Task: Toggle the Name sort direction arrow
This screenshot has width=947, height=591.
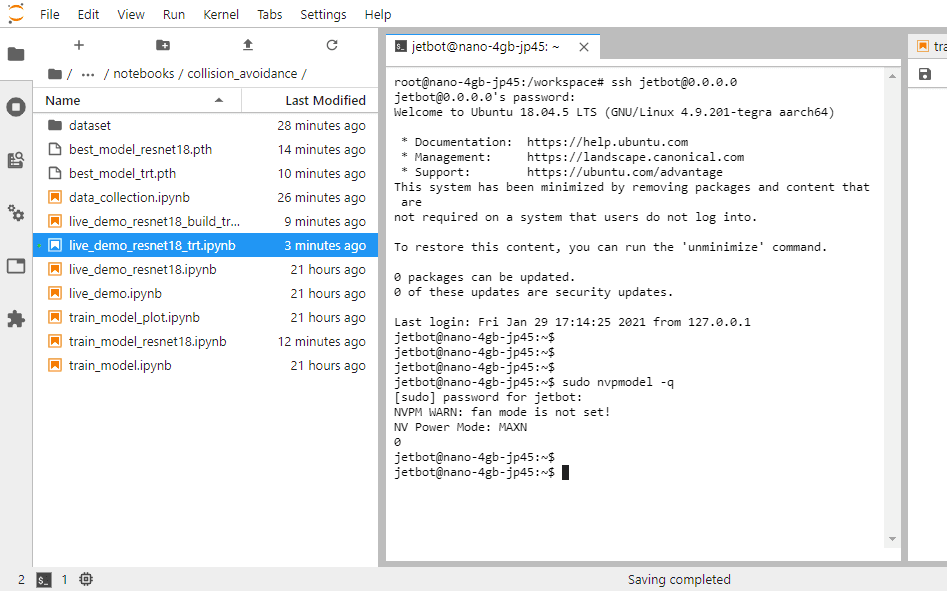Action: click(219, 100)
